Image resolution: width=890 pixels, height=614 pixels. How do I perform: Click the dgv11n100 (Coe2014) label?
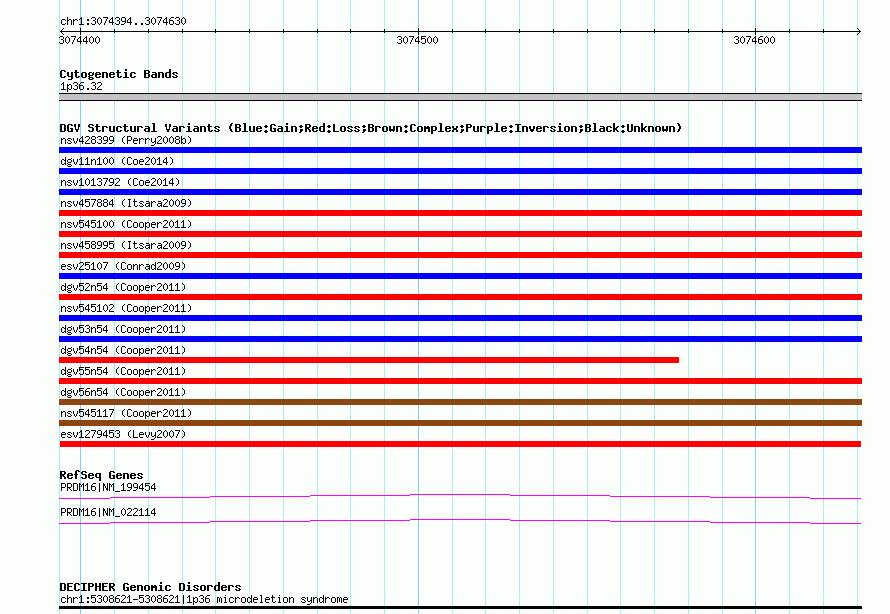tap(117, 161)
